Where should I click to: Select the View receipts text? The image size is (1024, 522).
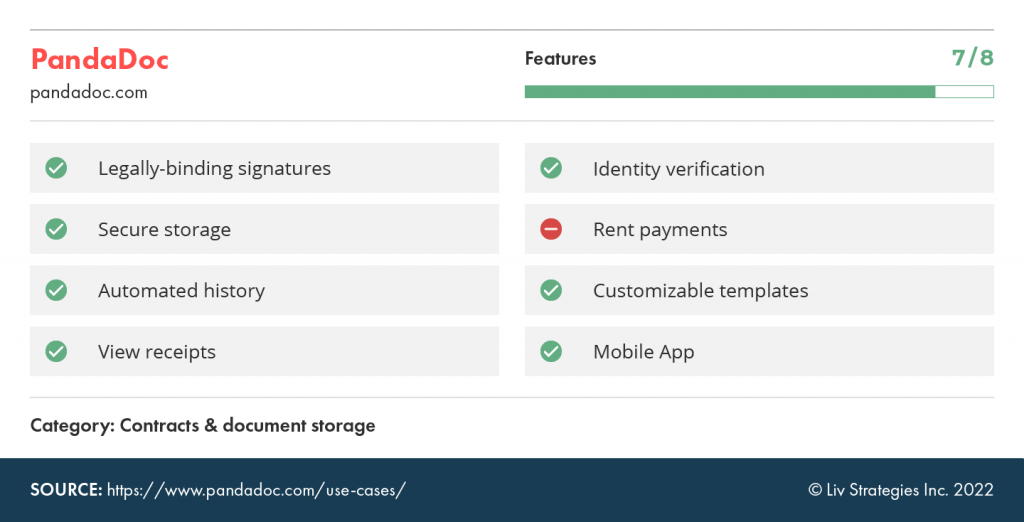157,352
